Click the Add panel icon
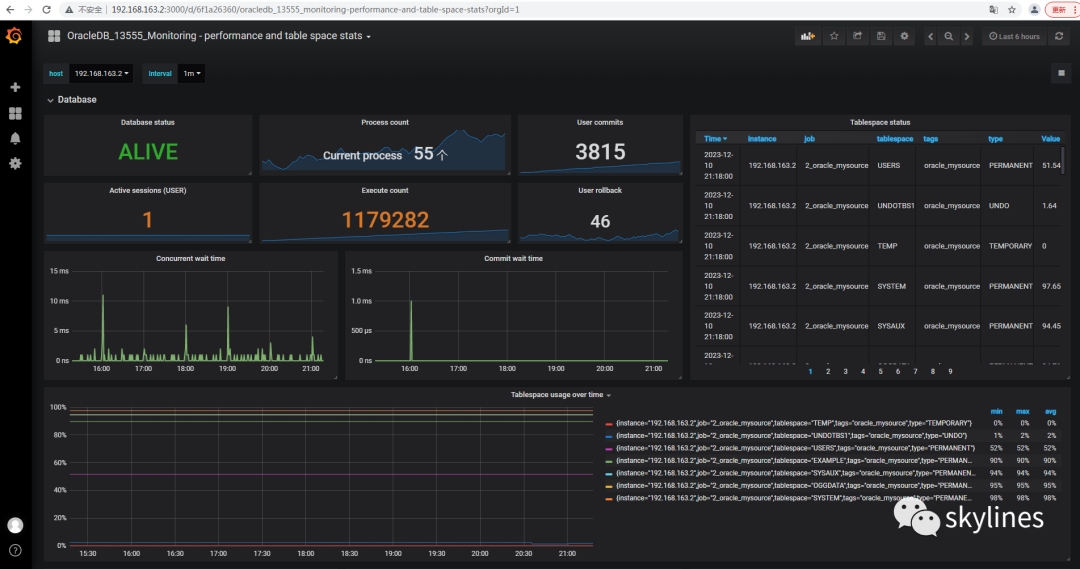1080x569 pixels. pyautogui.click(x=808, y=37)
